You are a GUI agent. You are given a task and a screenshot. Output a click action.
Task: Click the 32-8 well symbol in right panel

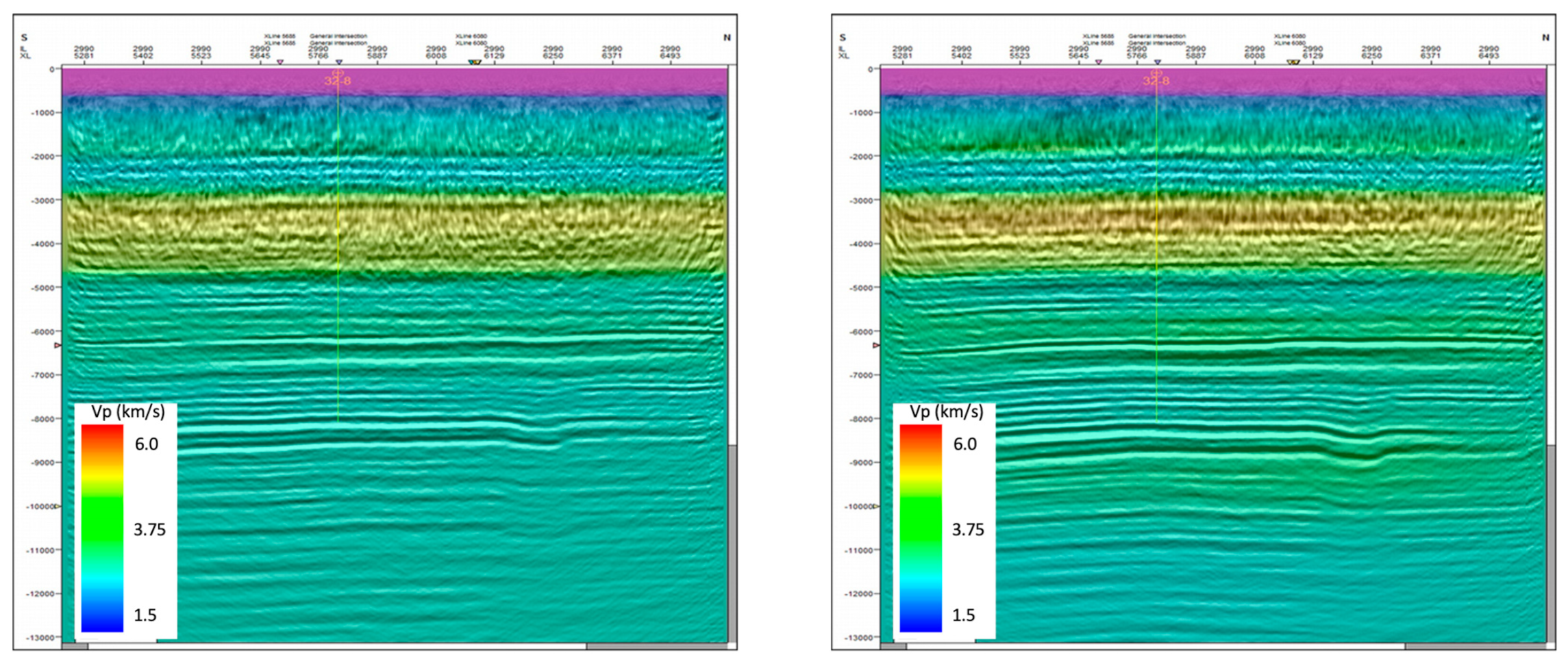(1156, 73)
